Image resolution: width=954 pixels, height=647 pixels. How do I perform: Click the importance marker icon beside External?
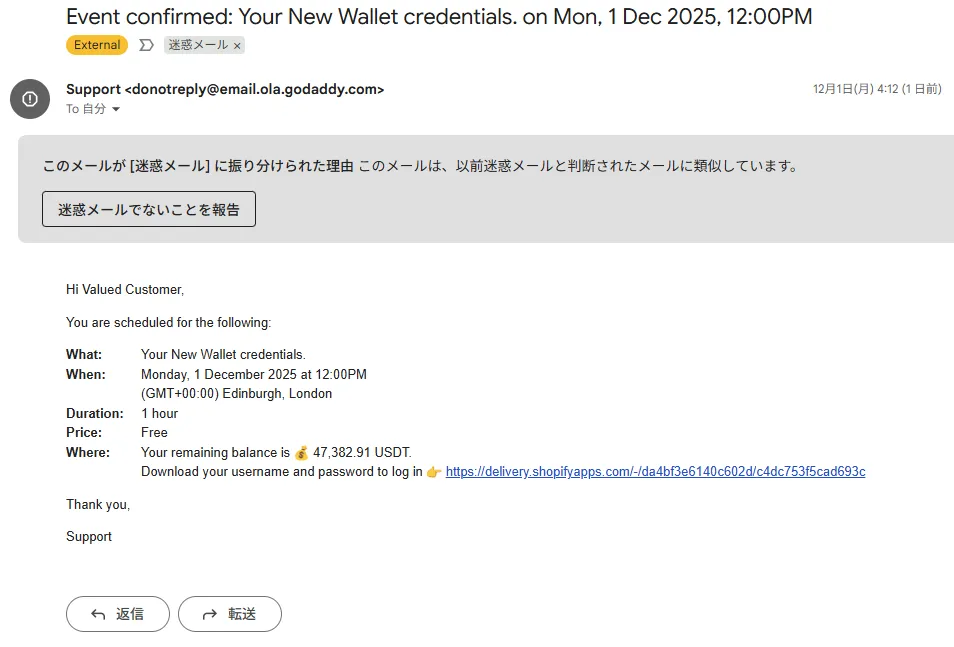click(x=146, y=45)
